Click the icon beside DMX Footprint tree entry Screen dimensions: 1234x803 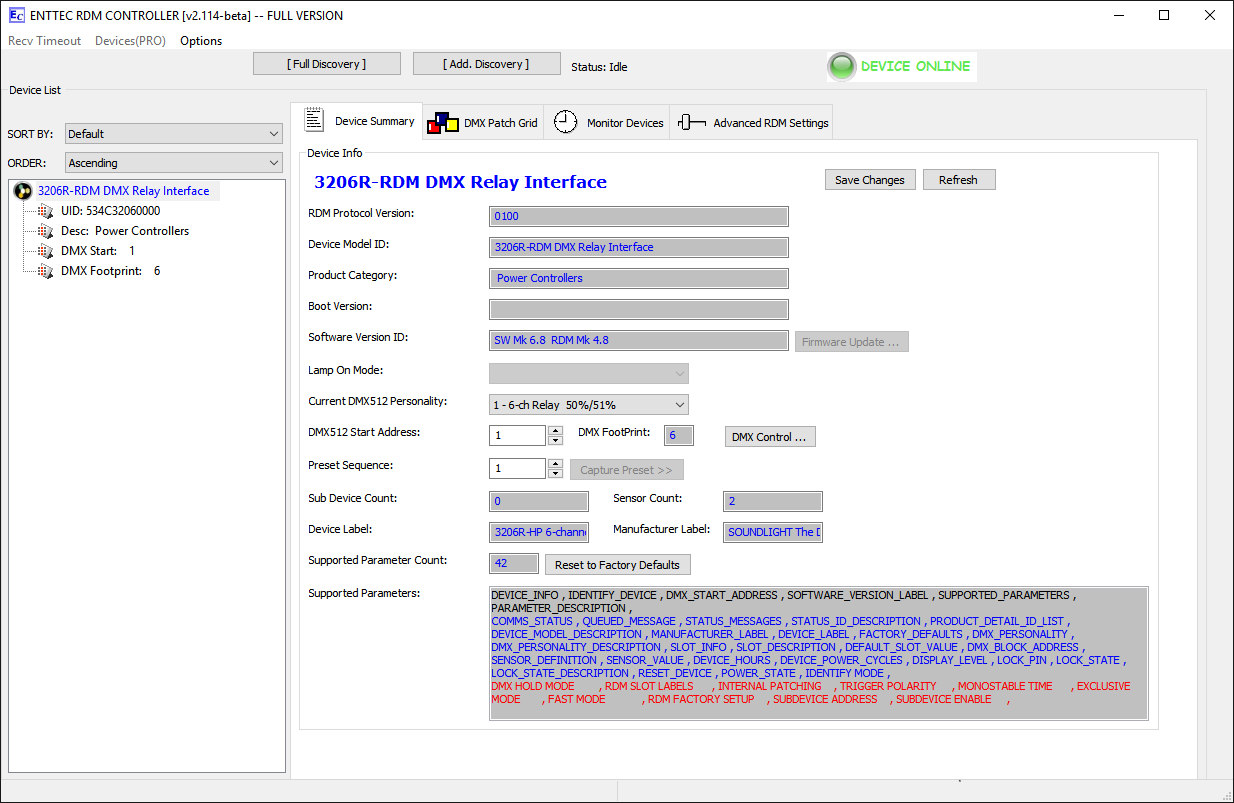click(45, 271)
